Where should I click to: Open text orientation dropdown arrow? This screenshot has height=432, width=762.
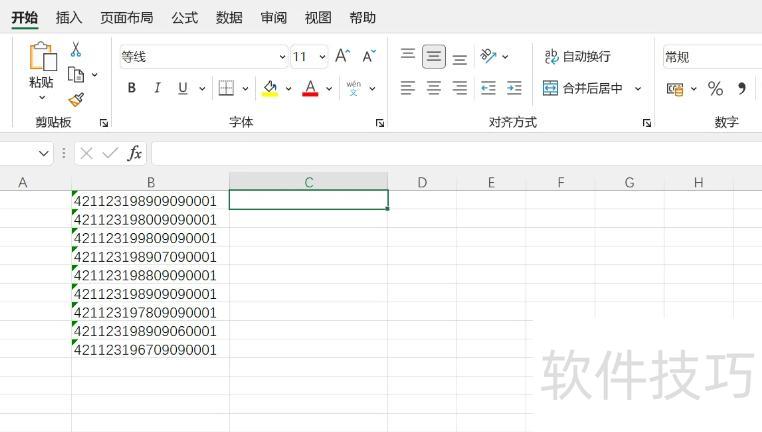click(505, 57)
